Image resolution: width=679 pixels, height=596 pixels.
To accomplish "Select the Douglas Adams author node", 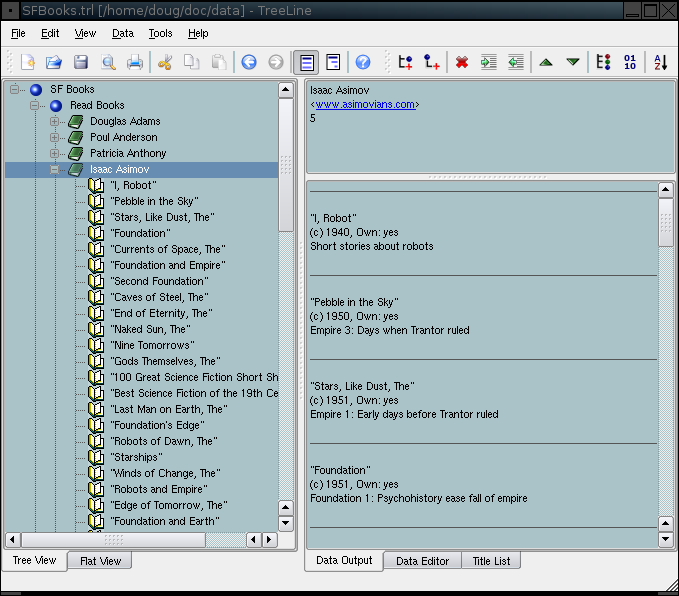I will [x=125, y=121].
